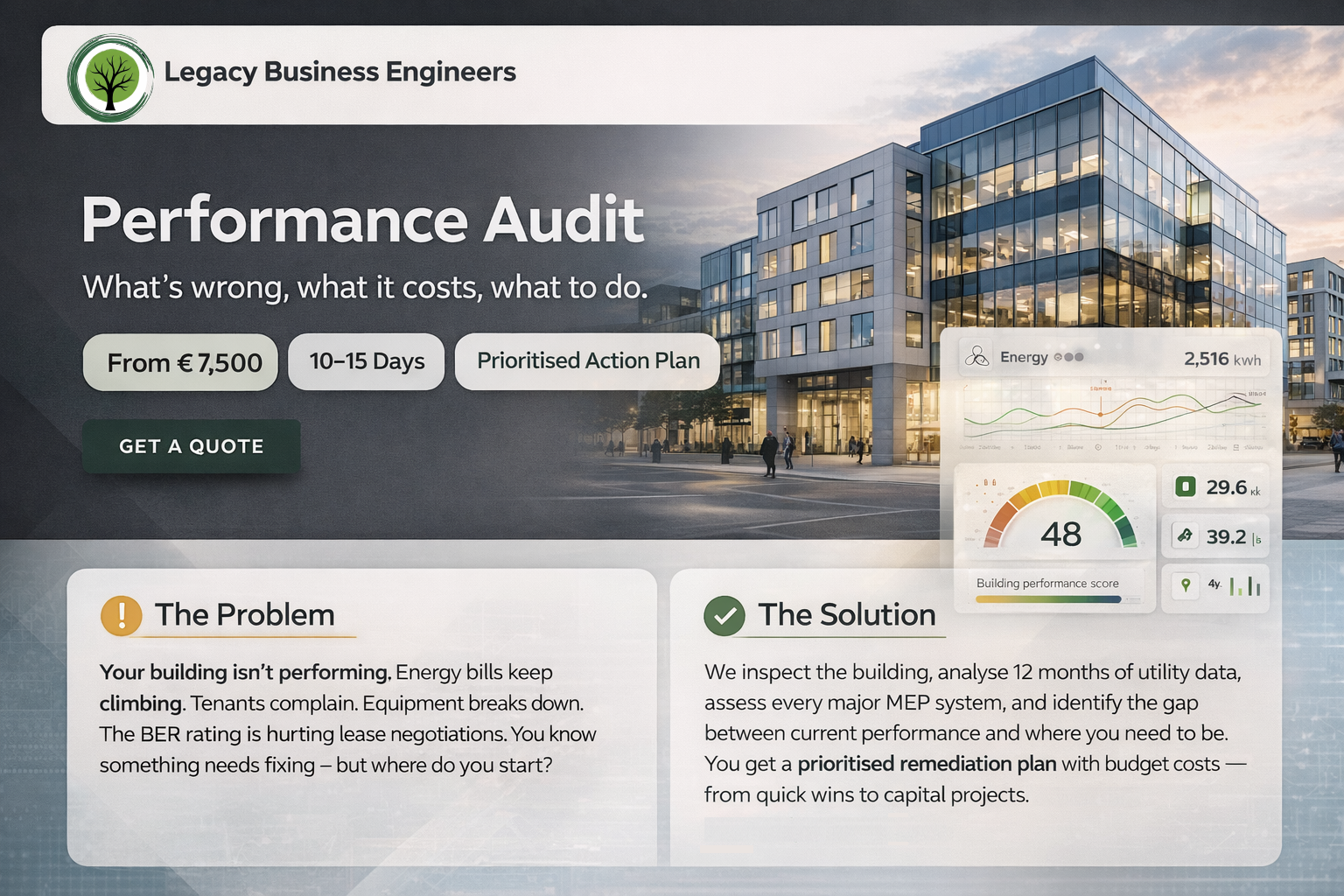
Task: Click the circular target icon below the chart
Action: (1098, 447)
